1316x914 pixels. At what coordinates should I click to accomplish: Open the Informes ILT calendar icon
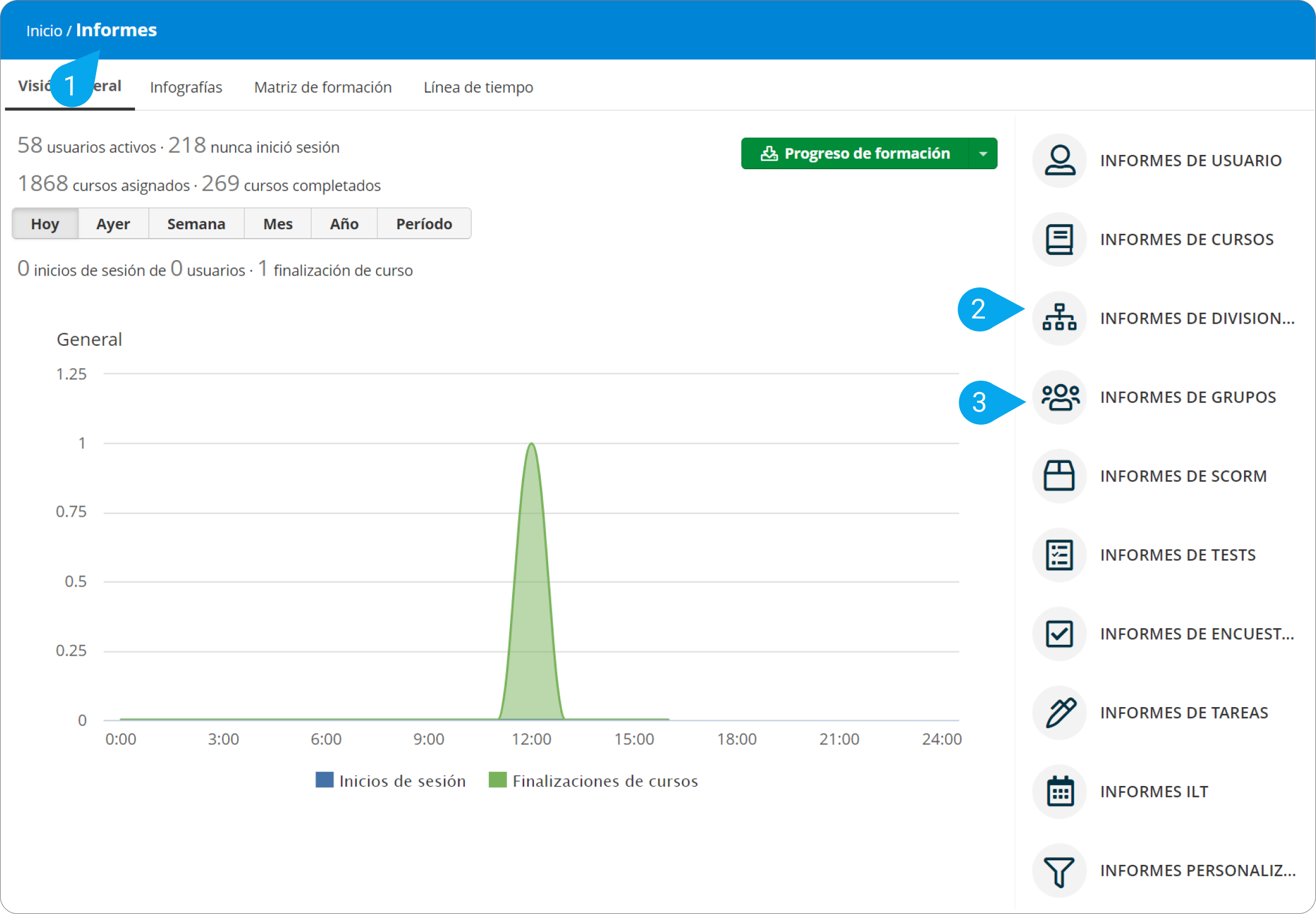(1059, 792)
